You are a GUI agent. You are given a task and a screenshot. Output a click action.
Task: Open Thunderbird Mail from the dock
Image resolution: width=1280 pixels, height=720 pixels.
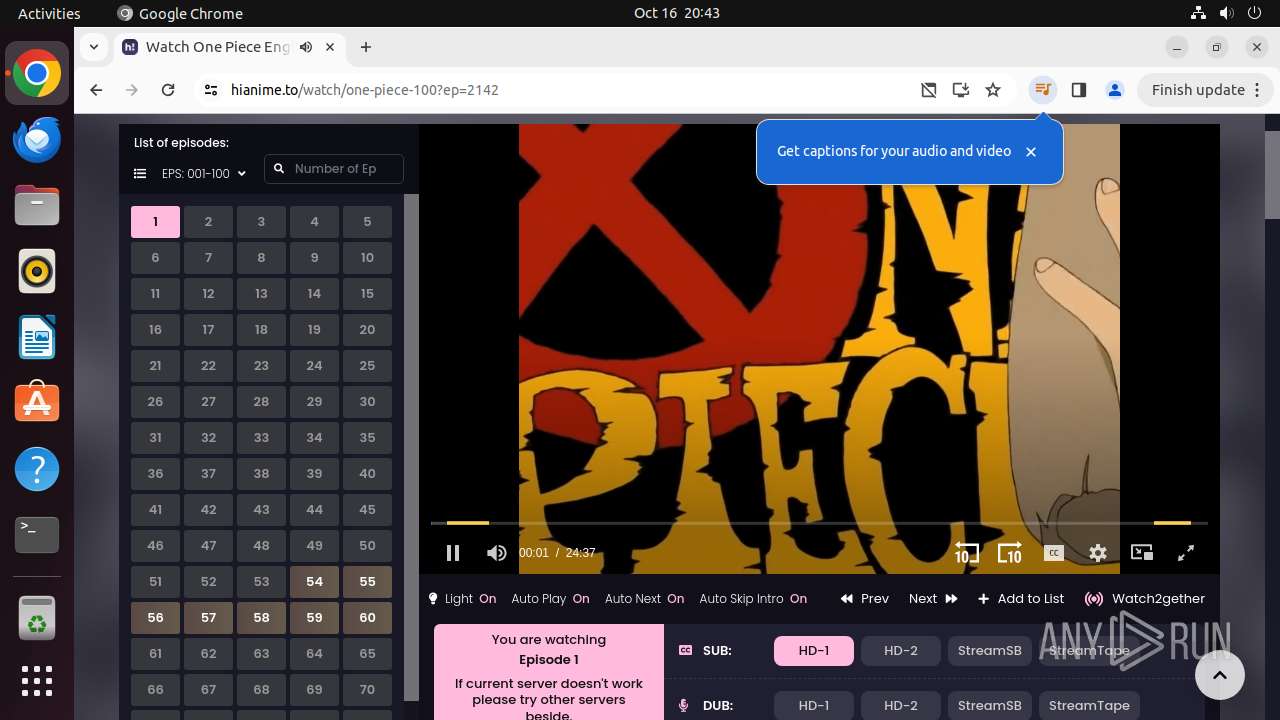coord(37,140)
